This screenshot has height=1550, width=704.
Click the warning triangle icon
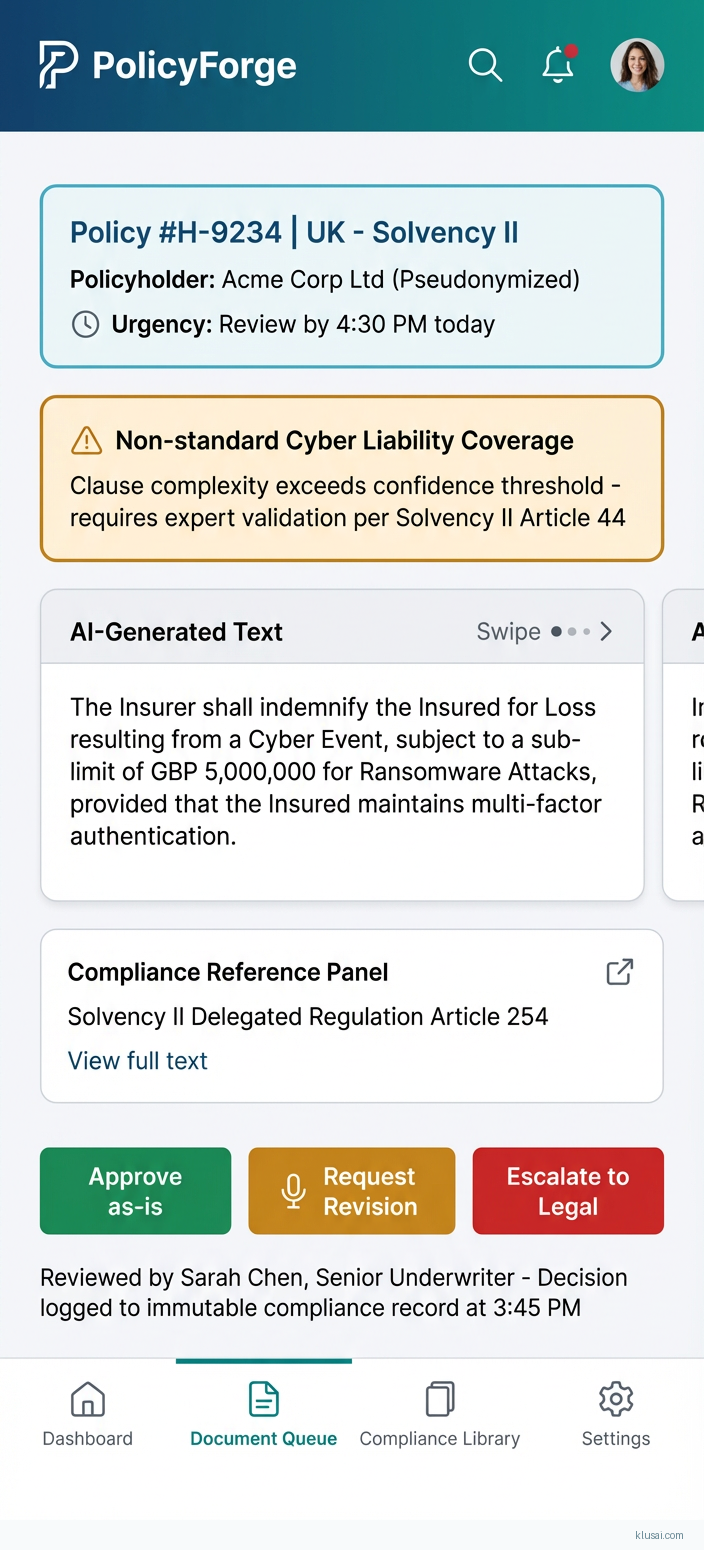pyautogui.click(x=87, y=440)
